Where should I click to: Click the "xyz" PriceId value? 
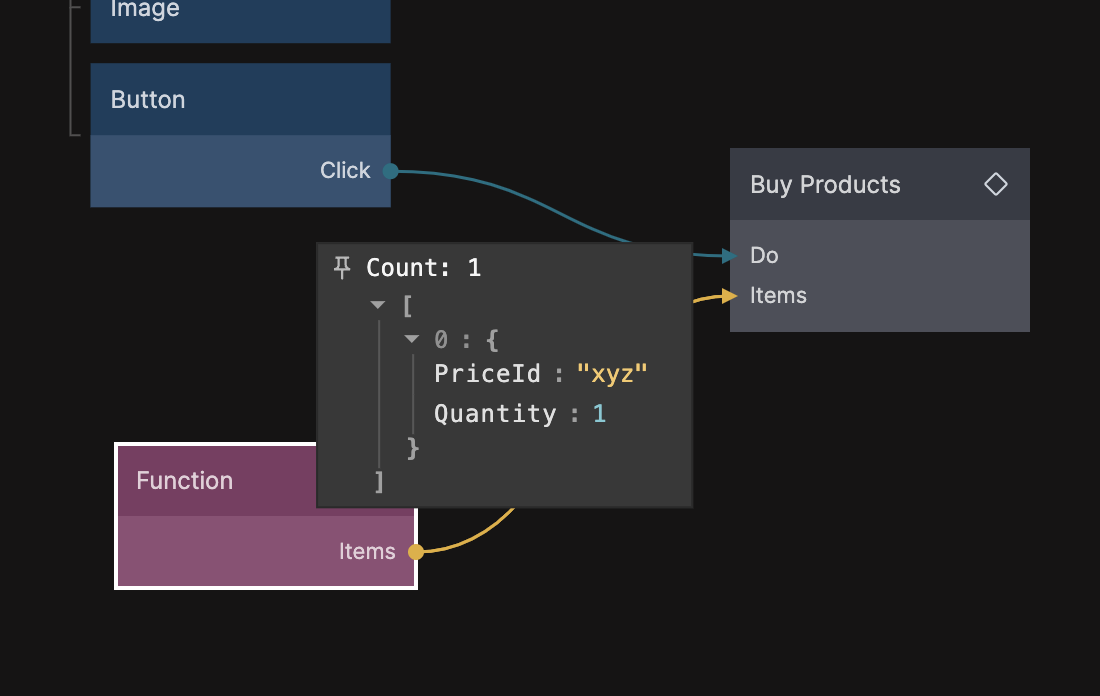(612, 374)
